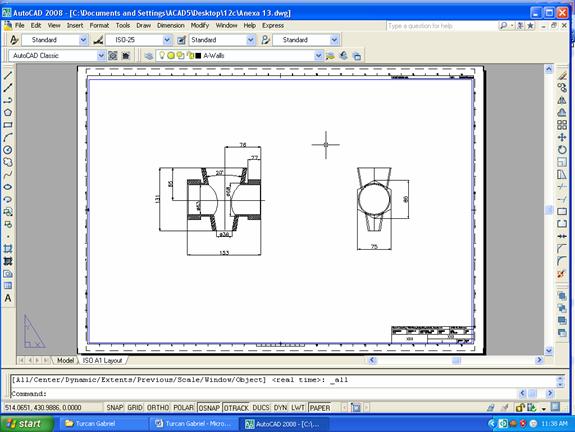Toggle OTRACK object snap tracking
The width and height of the screenshot is (575, 432).
click(236, 408)
